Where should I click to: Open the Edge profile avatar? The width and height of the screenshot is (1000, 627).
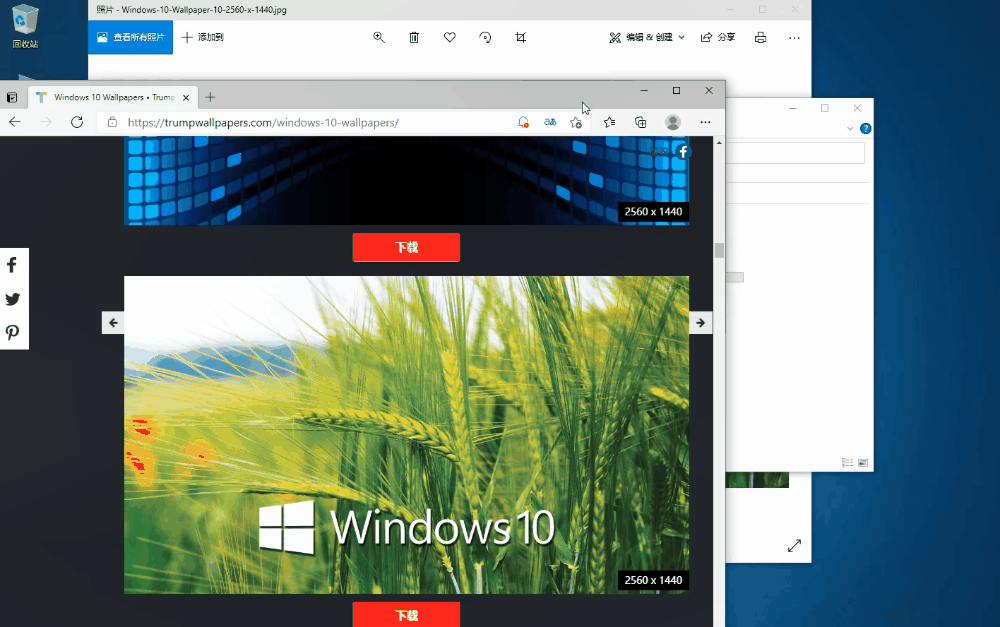pos(673,122)
